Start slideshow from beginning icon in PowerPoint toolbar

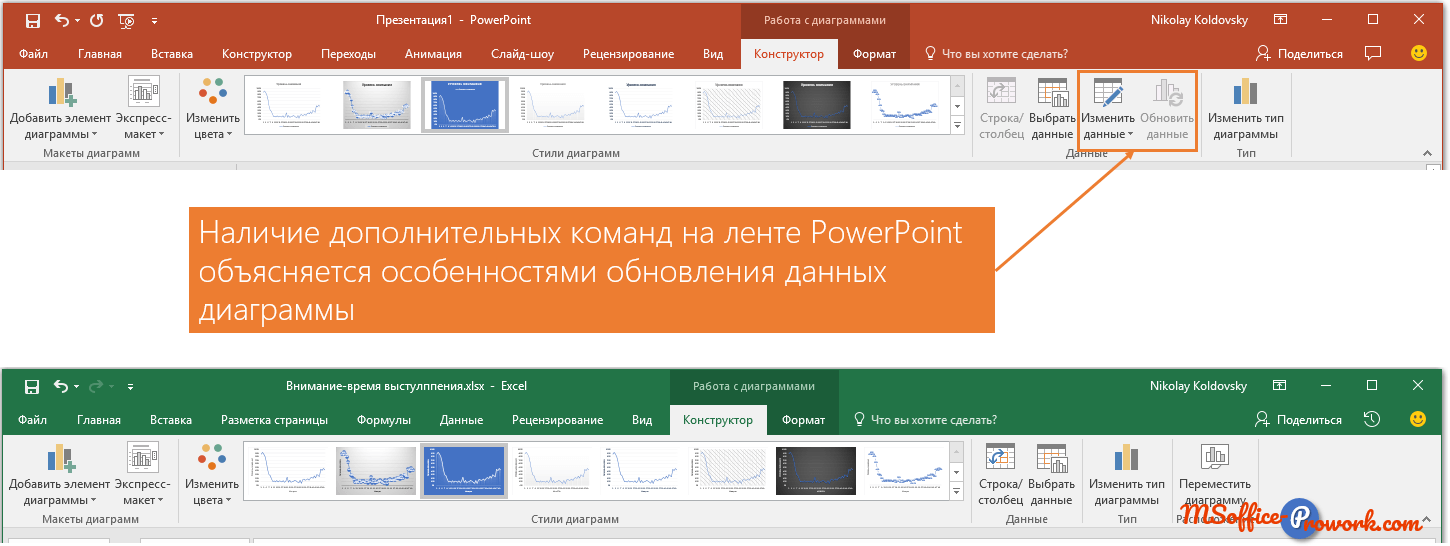[127, 20]
